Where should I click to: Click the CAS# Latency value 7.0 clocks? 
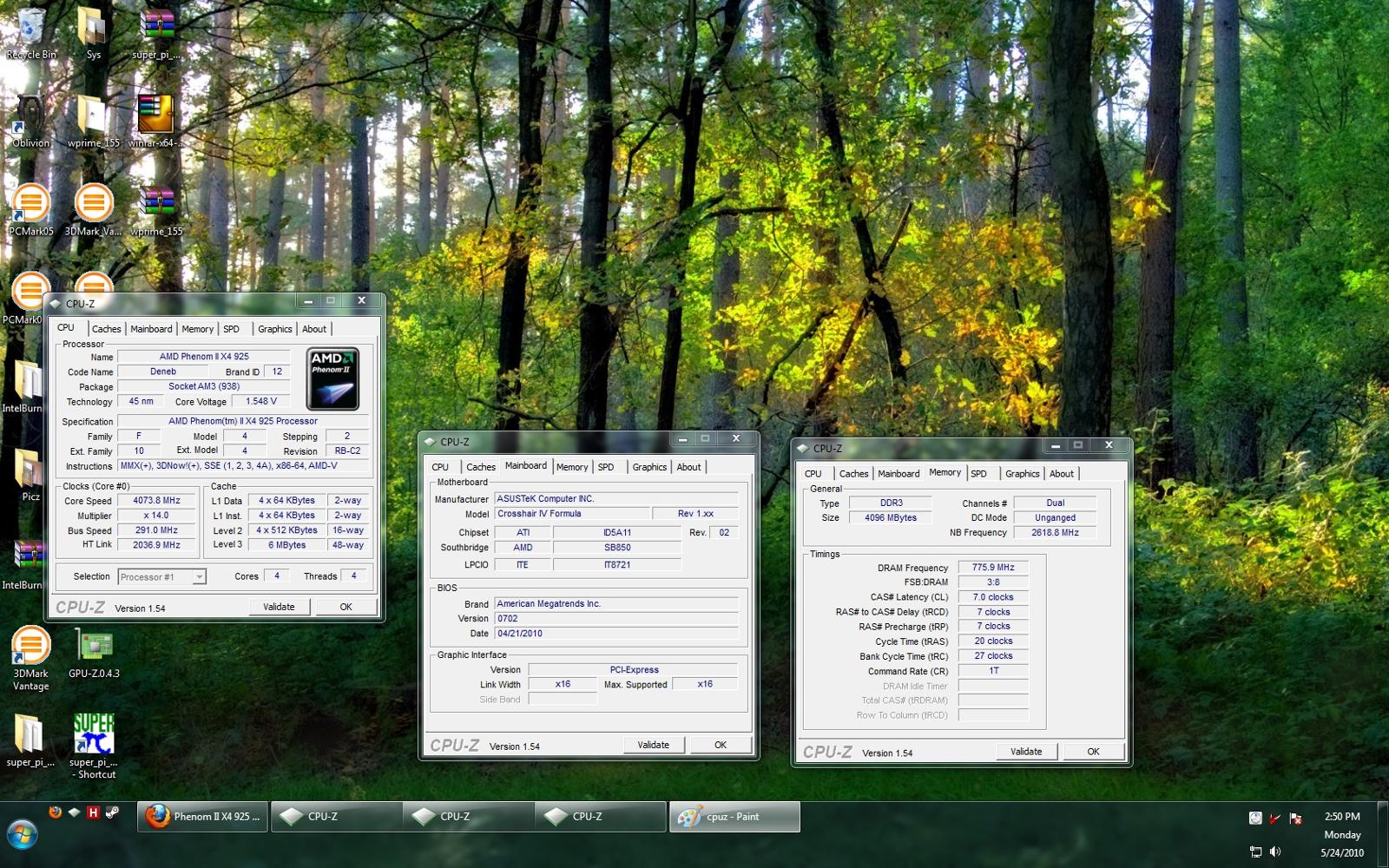tap(993, 597)
